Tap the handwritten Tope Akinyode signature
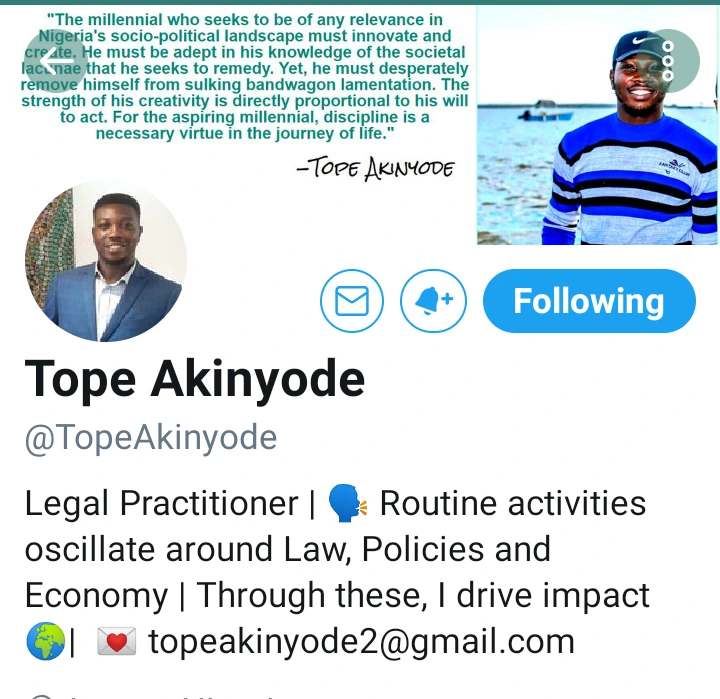This screenshot has width=720, height=699. pos(376,168)
